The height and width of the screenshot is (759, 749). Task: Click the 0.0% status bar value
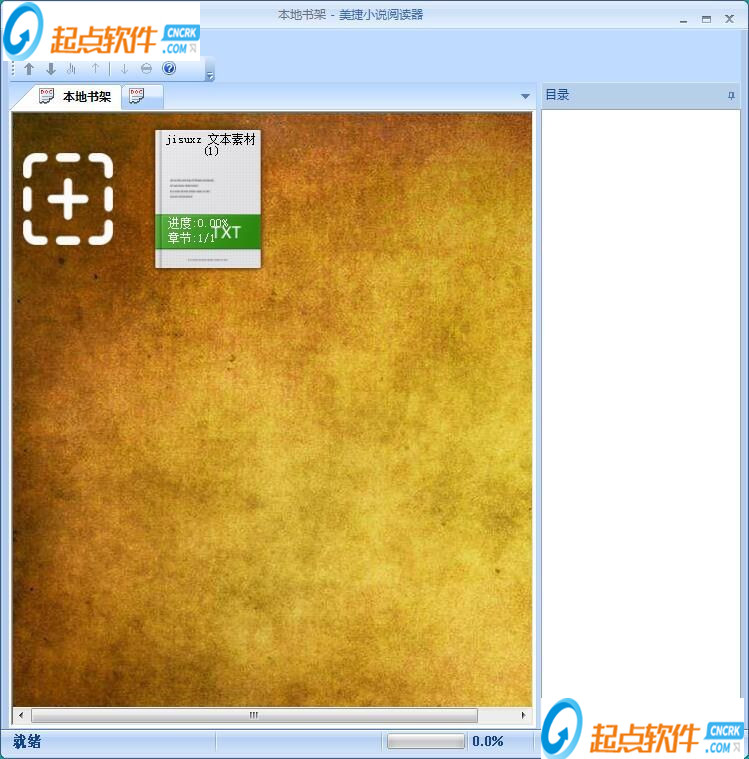[x=488, y=741]
